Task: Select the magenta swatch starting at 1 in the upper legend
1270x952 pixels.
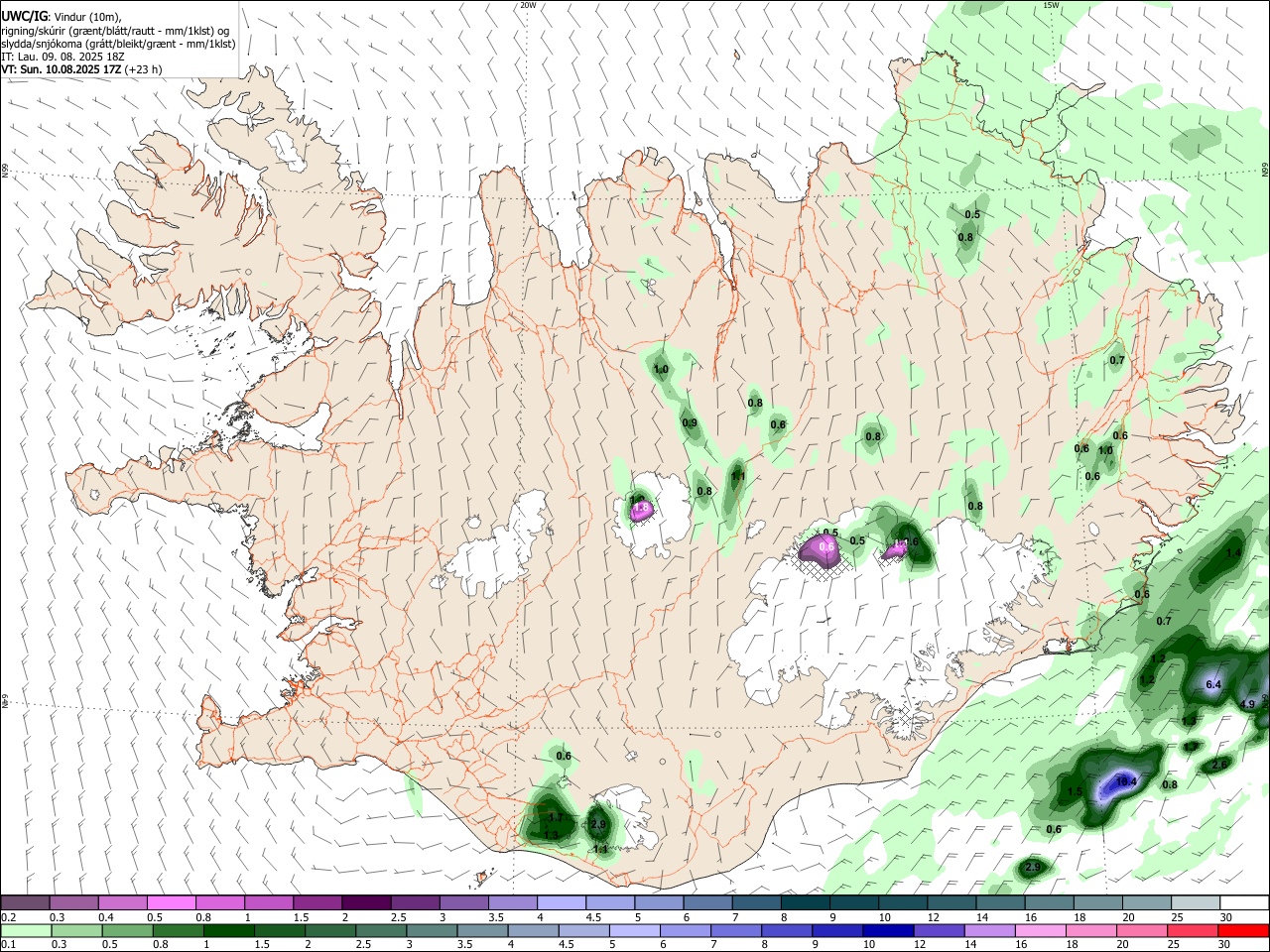Action: (268, 902)
